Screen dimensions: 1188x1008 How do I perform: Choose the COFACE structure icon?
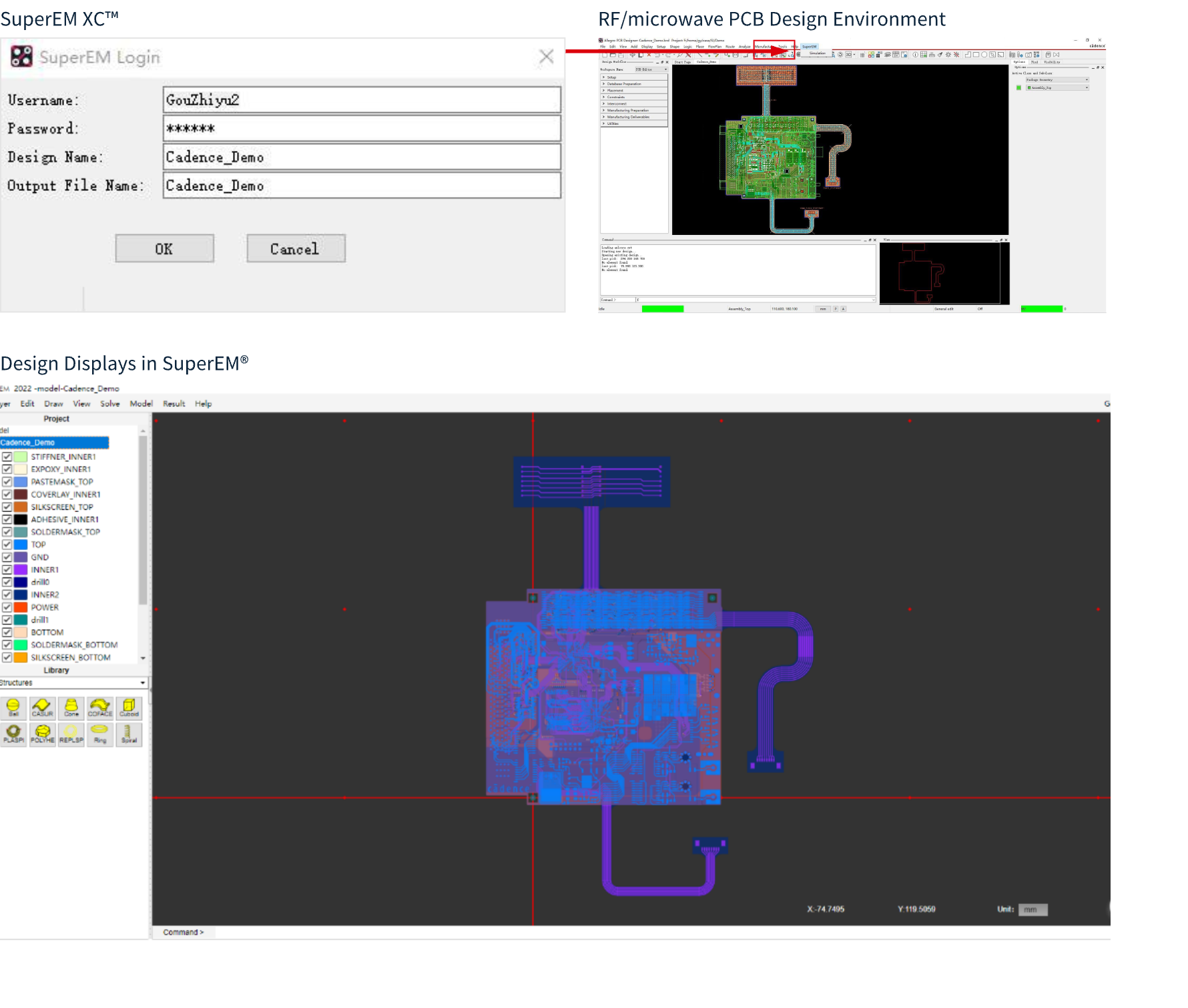pos(100,708)
